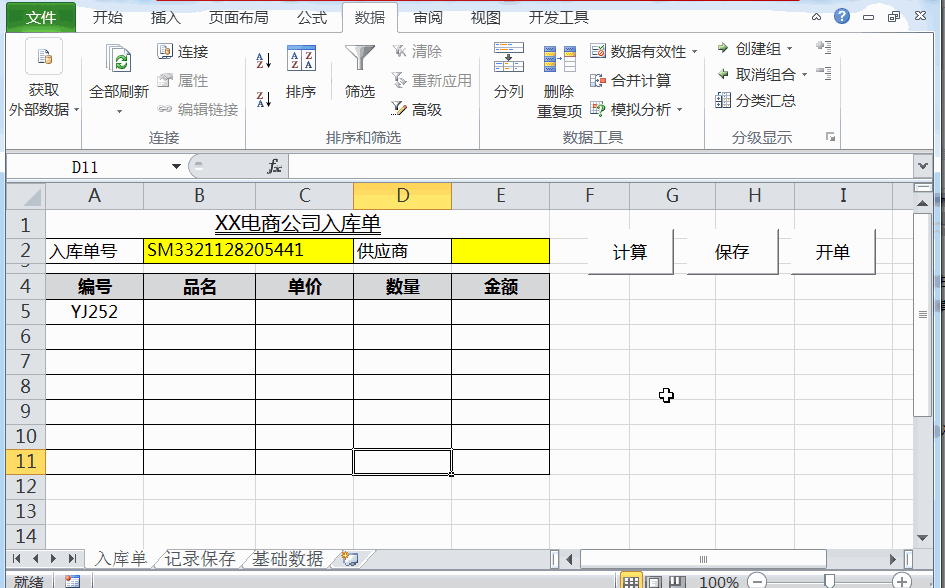Click the 计算 button
This screenshot has height=588, width=945.
coord(630,252)
